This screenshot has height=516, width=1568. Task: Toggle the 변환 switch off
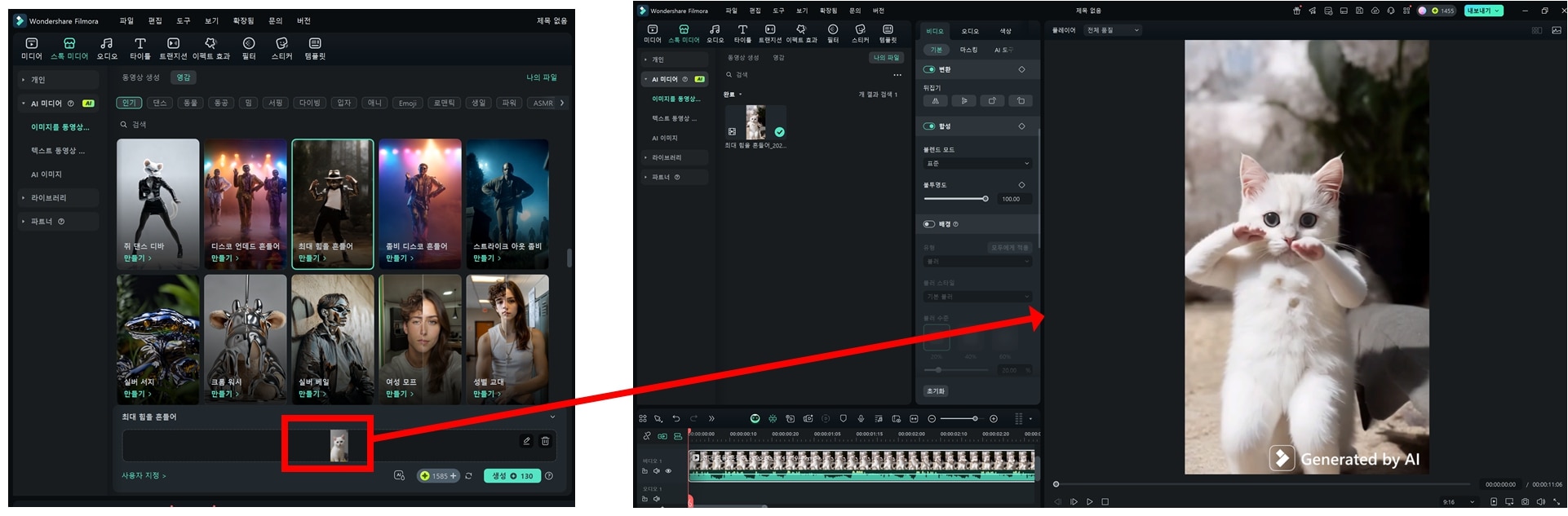(x=929, y=69)
